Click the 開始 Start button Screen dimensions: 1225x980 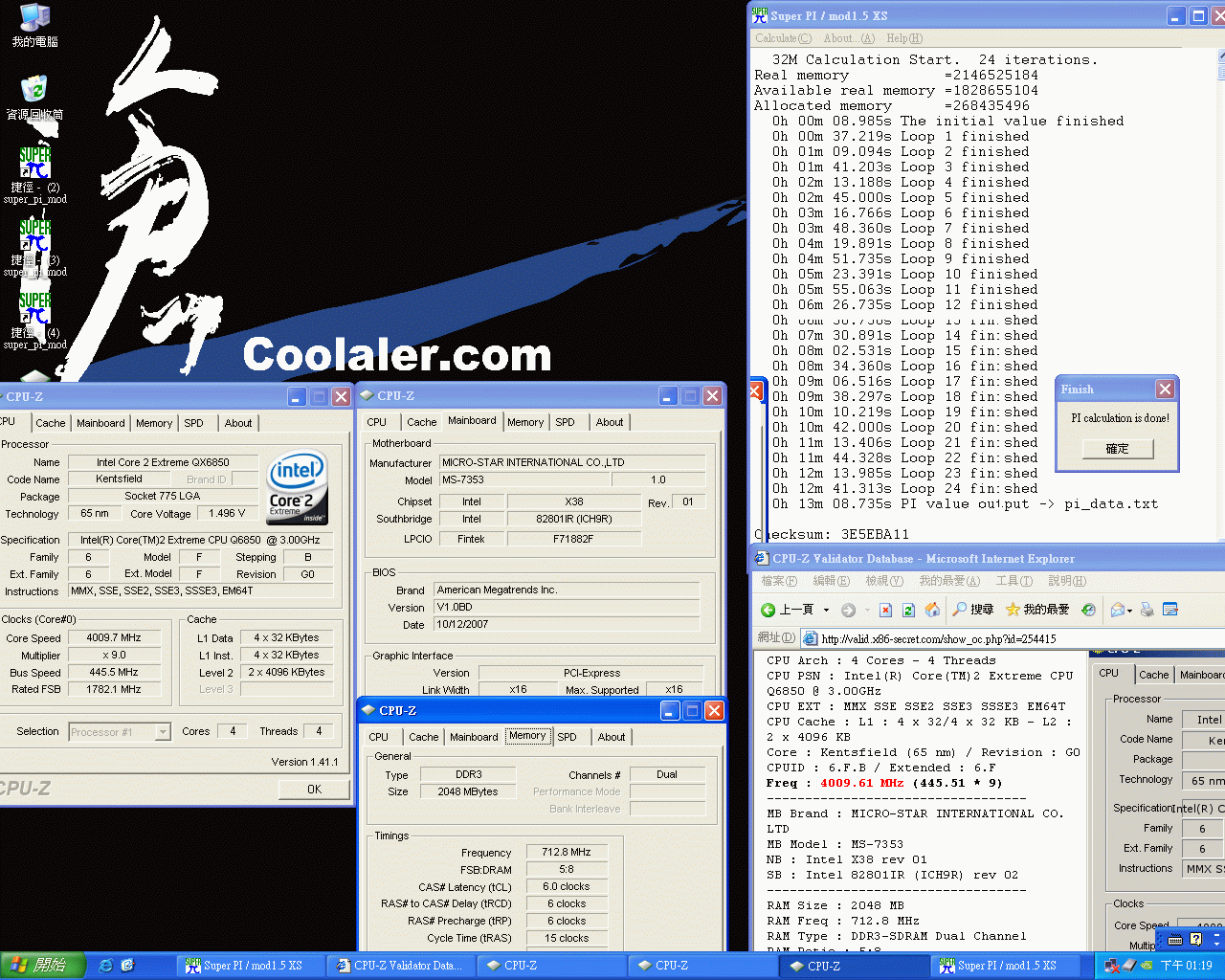tap(43, 966)
